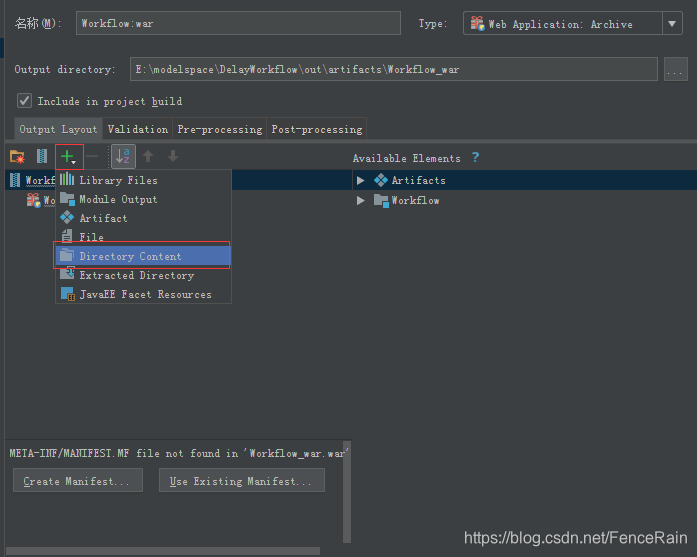
Task: Click the File document icon in menu
Action: pos(67,236)
